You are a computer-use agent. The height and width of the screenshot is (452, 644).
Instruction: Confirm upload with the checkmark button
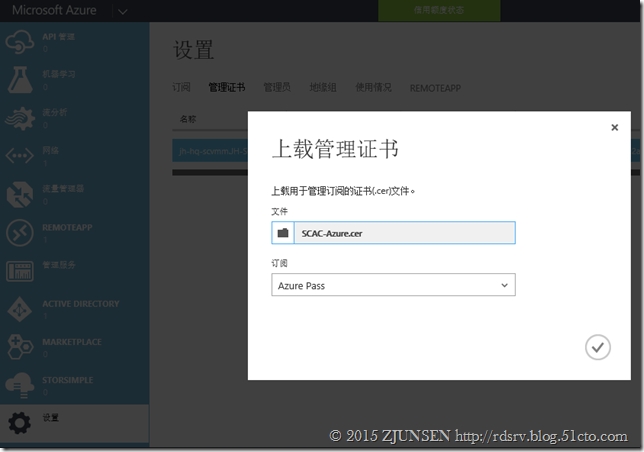coord(598,347)
